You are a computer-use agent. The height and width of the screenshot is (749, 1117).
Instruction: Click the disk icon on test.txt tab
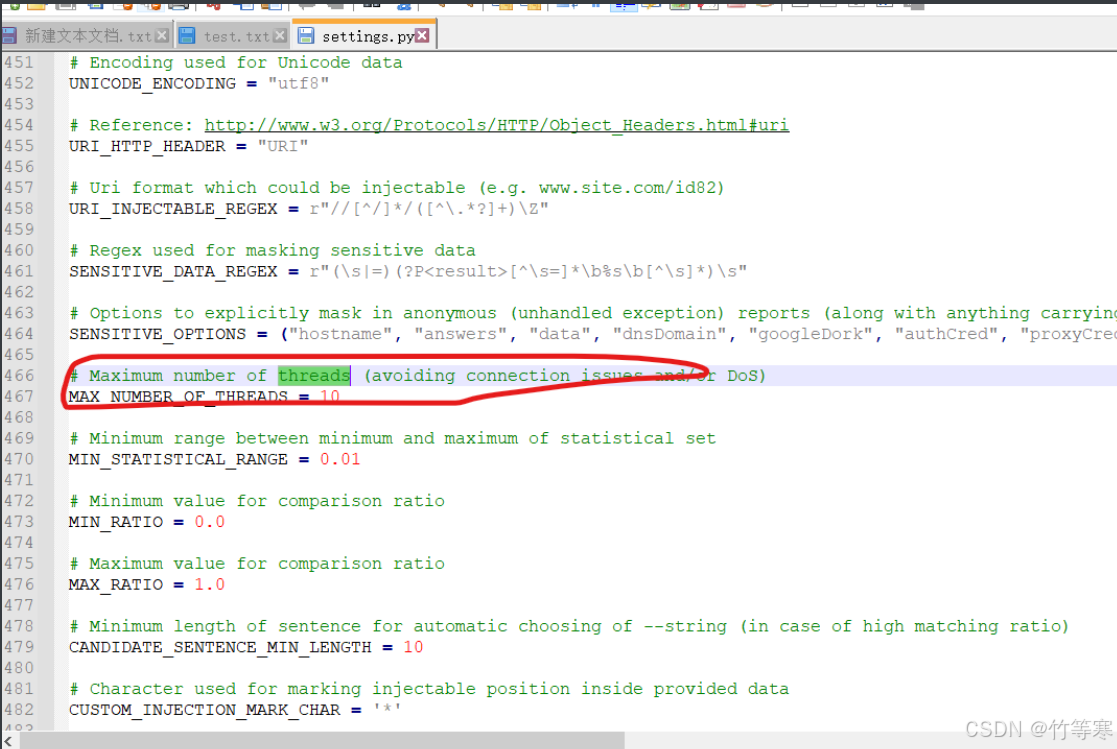pyautogui.click(x=187, y=36)
